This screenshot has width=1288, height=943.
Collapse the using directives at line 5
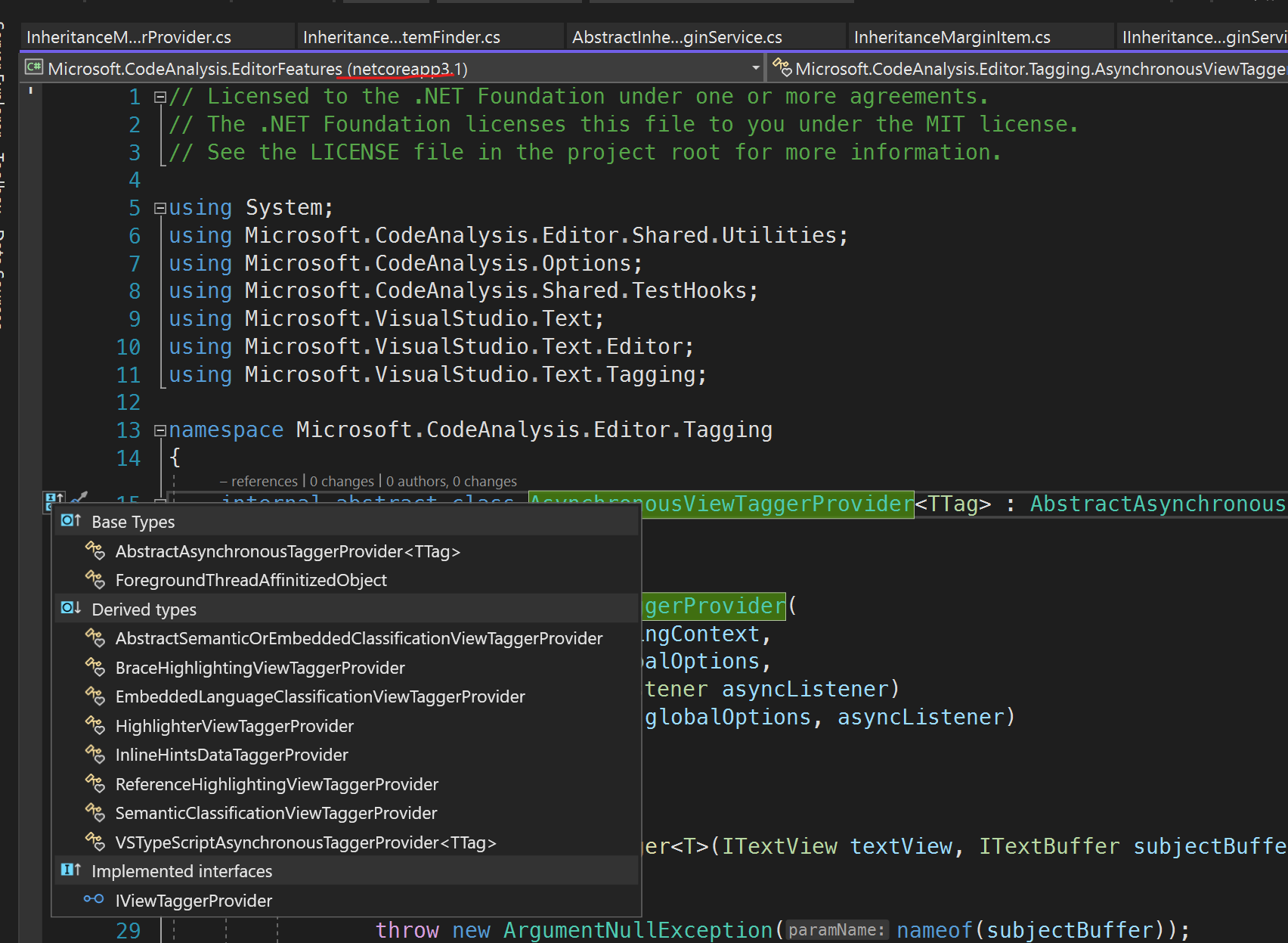point(159,208)
